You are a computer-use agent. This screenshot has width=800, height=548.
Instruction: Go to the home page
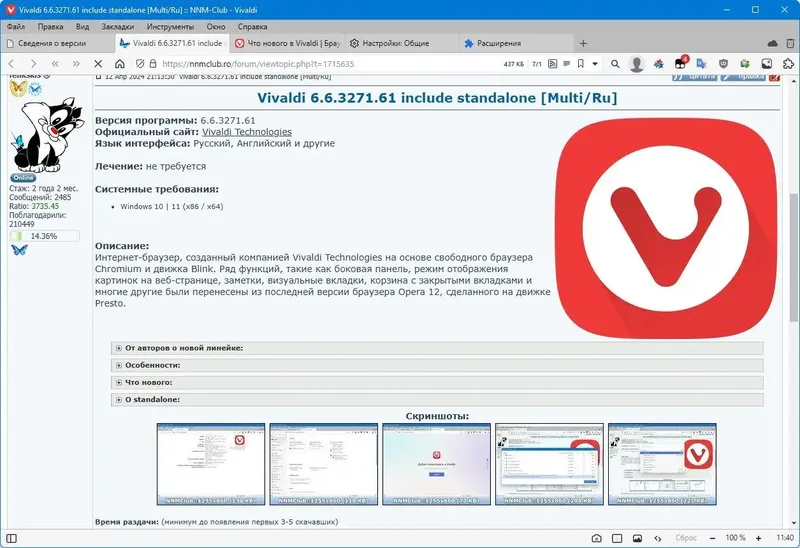tap(119, 64)
